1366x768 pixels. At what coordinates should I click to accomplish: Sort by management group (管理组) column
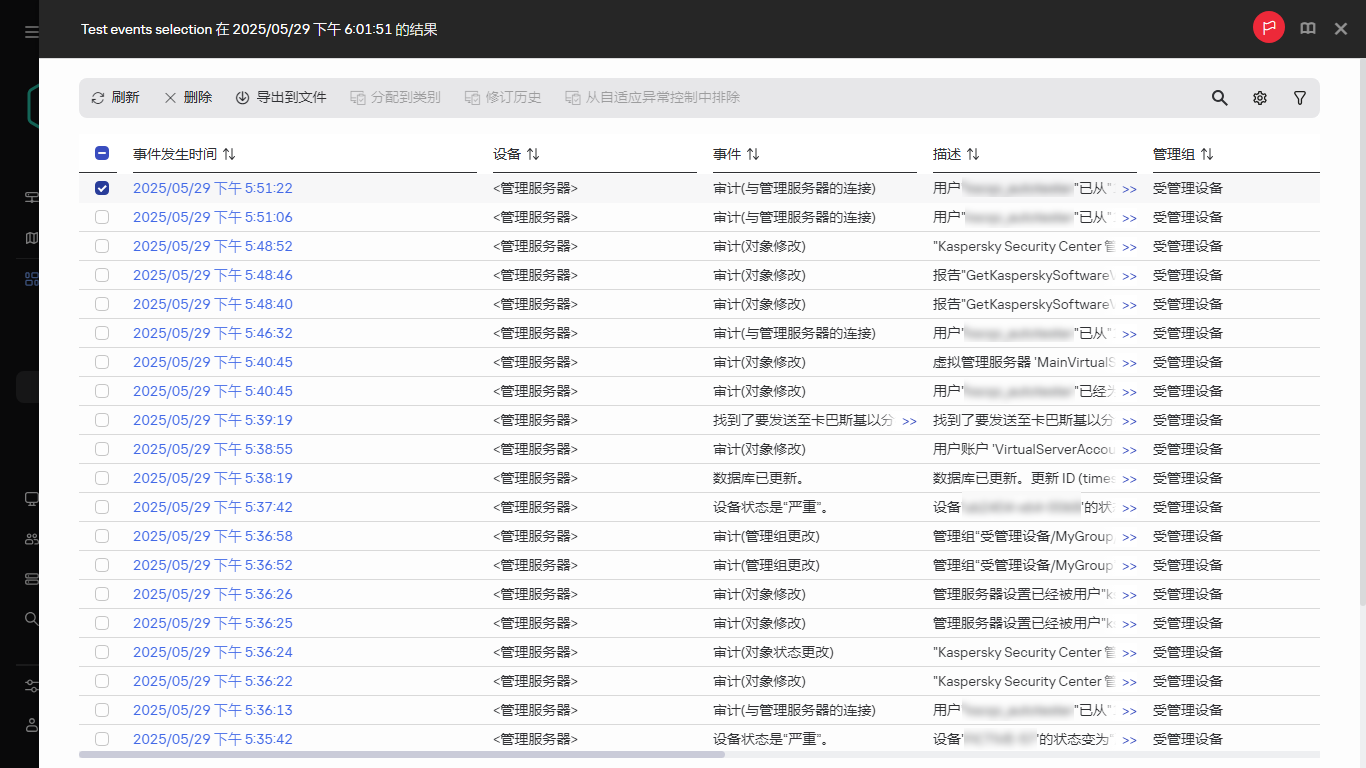pyautogui.click(x=1207, y=154)
